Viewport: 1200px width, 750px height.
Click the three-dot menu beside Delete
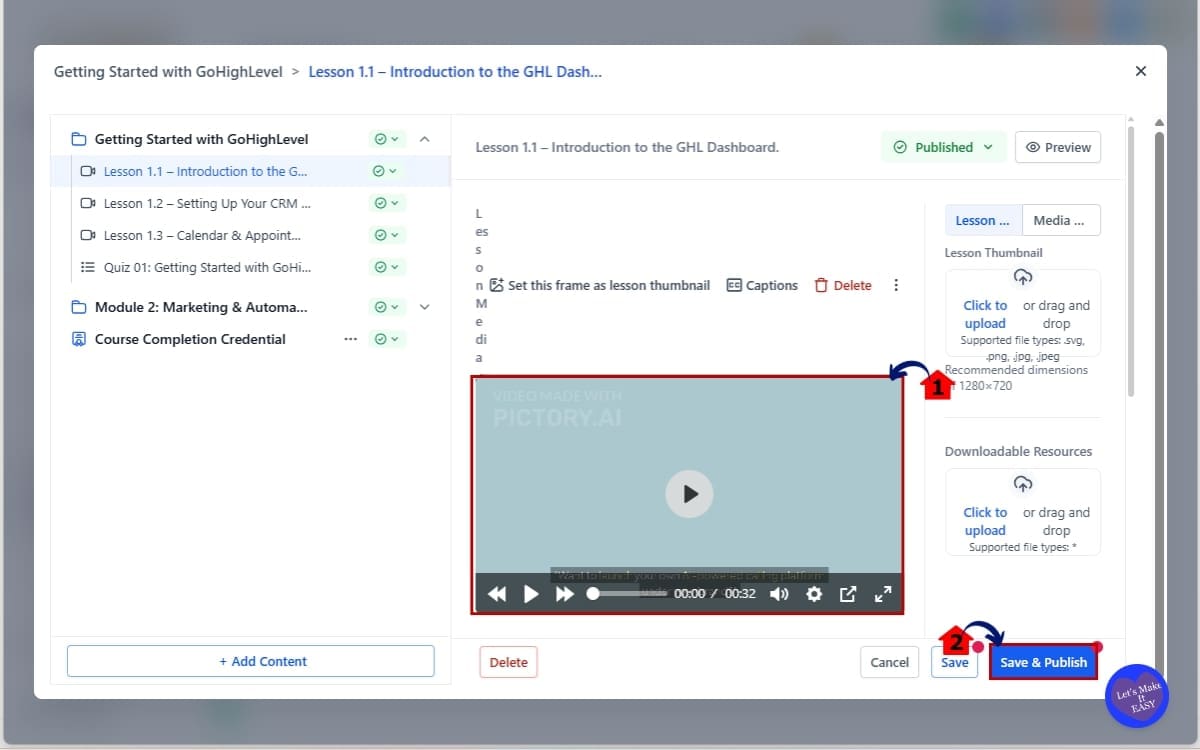coord(896,285)
